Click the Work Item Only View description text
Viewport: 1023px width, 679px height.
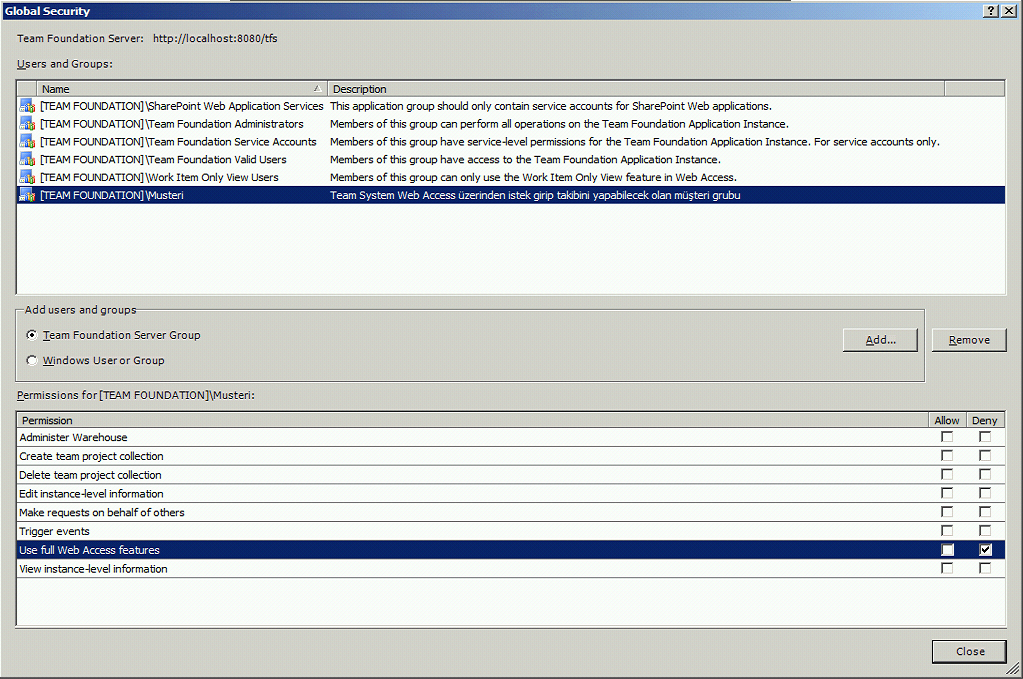click(x=533, y=177)
